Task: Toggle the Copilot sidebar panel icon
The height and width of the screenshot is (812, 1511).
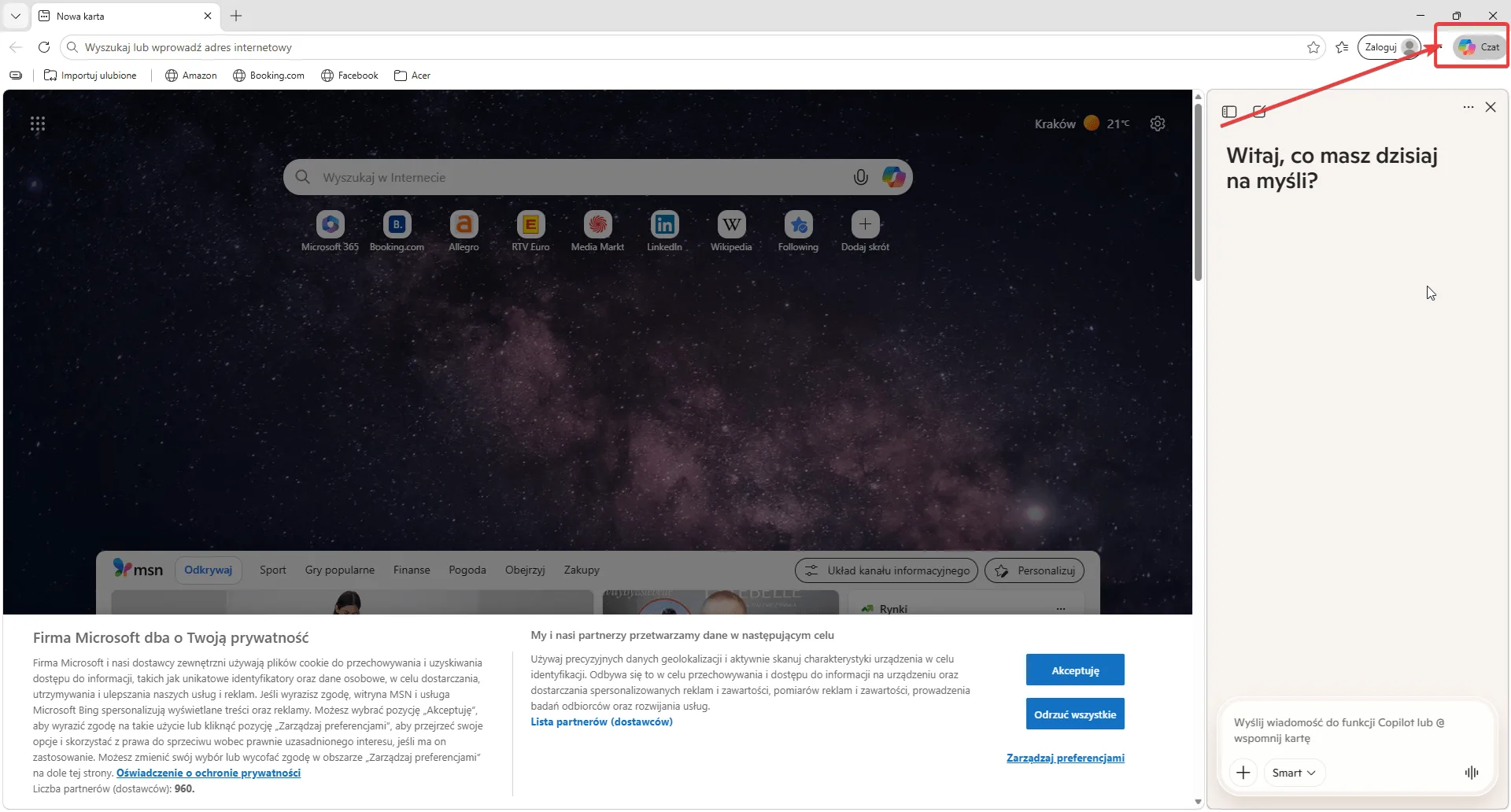Action: point(1229,112)
